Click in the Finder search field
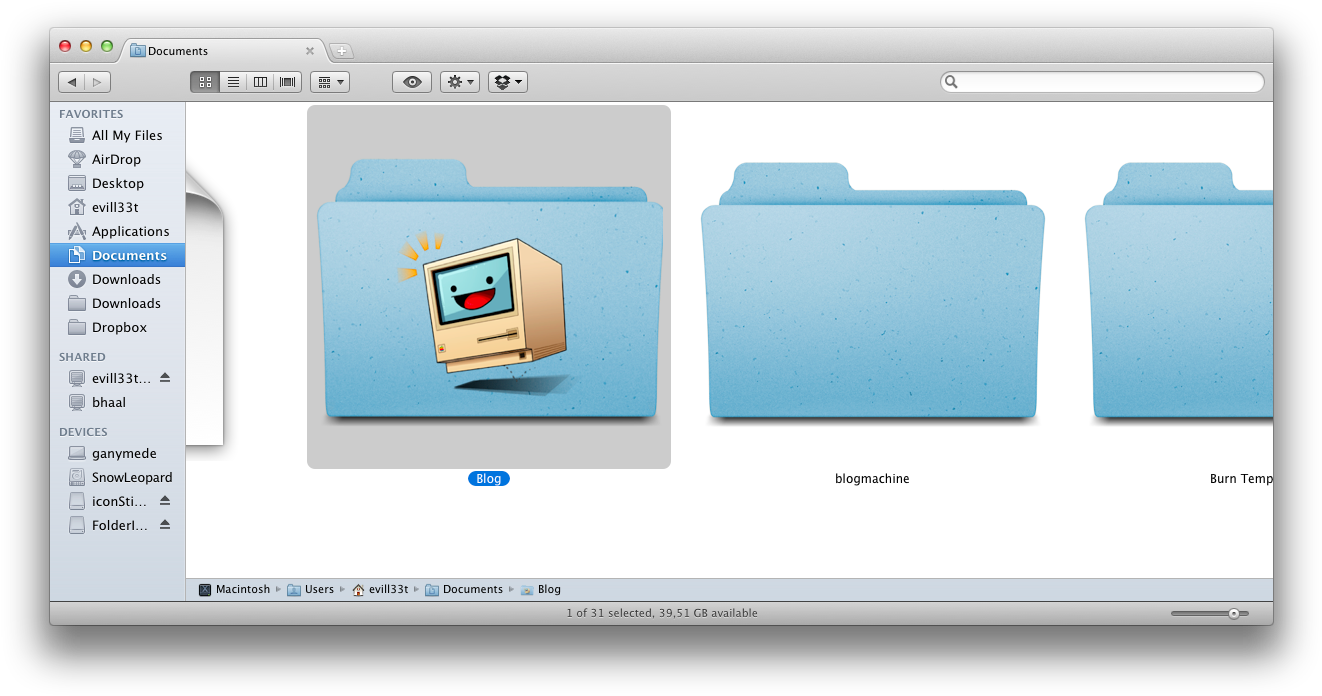 (1102, 82)
